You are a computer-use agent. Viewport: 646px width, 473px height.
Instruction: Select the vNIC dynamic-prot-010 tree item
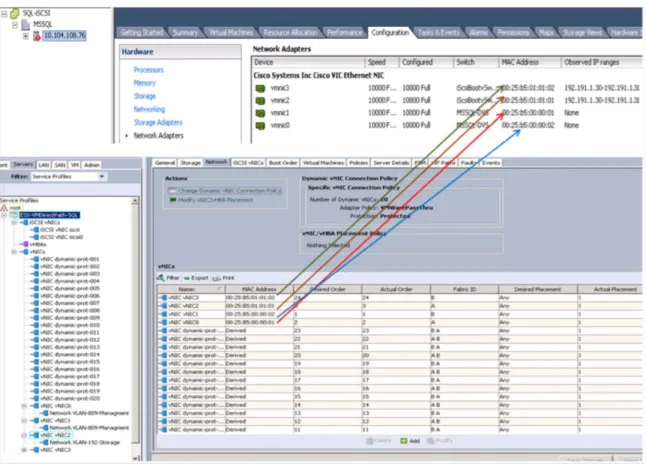(x=70, y=325)
